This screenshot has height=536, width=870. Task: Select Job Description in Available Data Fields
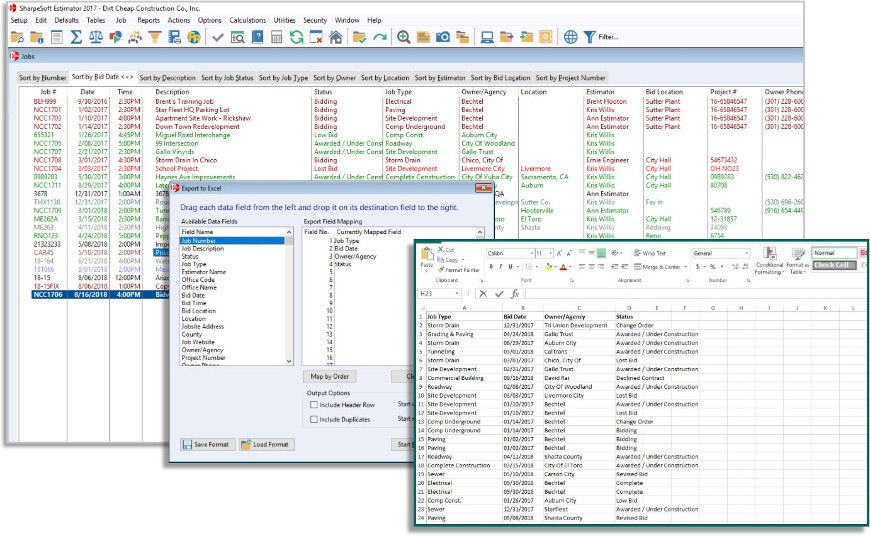pyautogui.click(x=203, y=249)
